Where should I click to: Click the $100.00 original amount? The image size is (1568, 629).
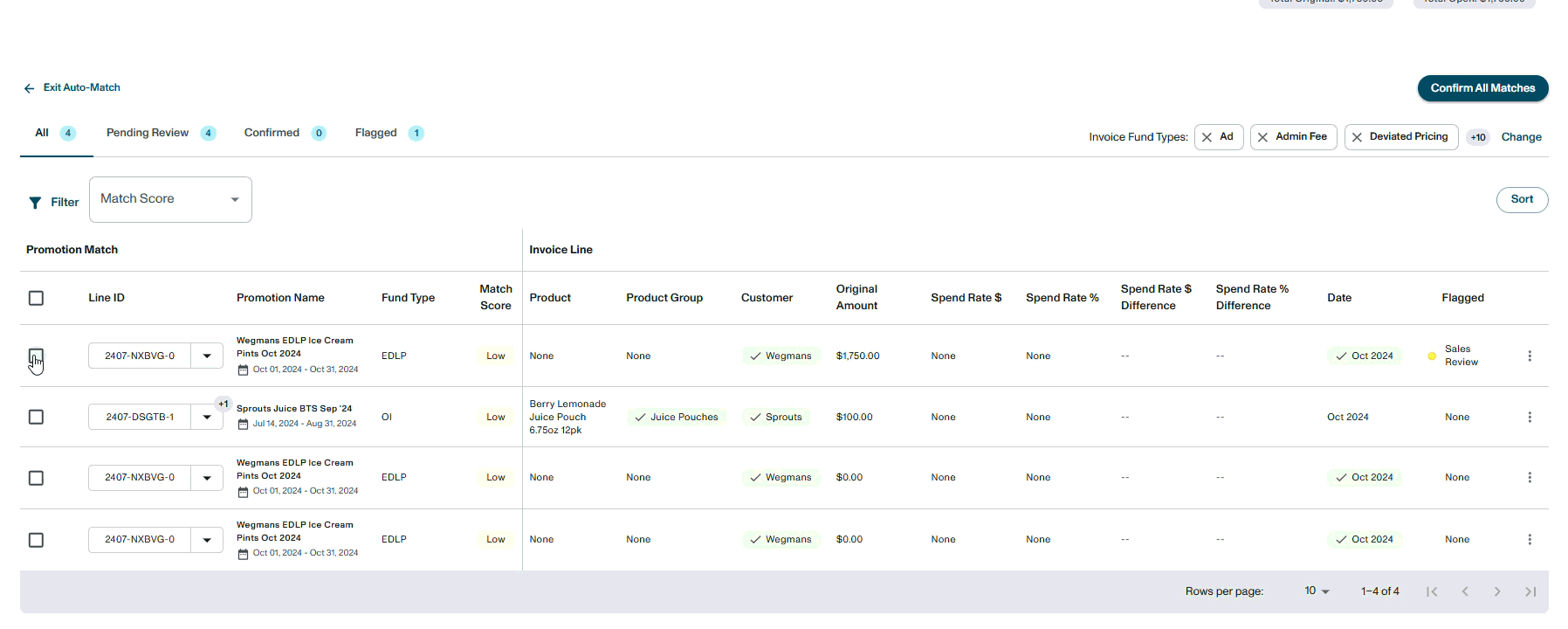854,417
